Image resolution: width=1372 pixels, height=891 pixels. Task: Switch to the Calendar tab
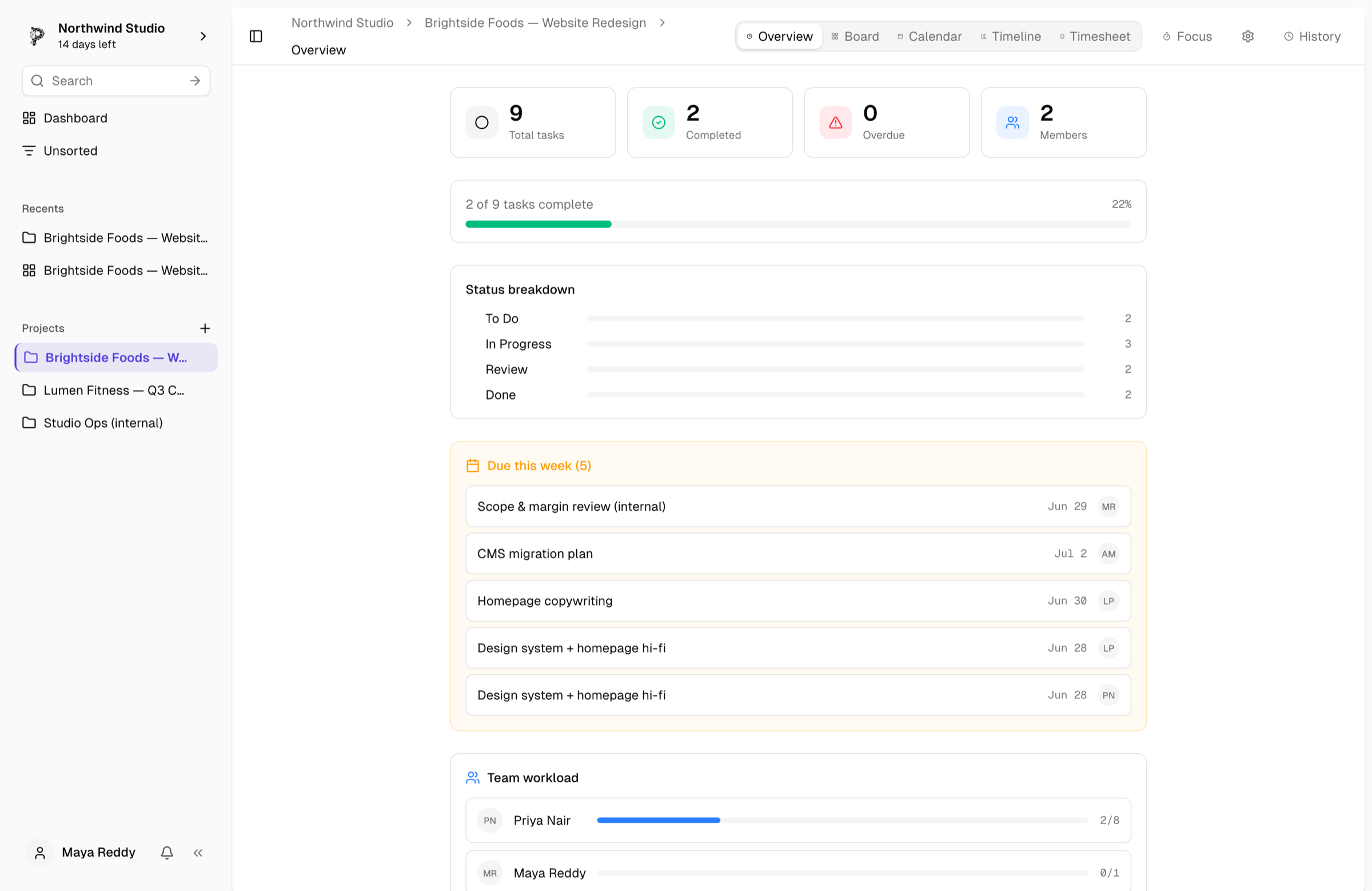coord(930,37)
